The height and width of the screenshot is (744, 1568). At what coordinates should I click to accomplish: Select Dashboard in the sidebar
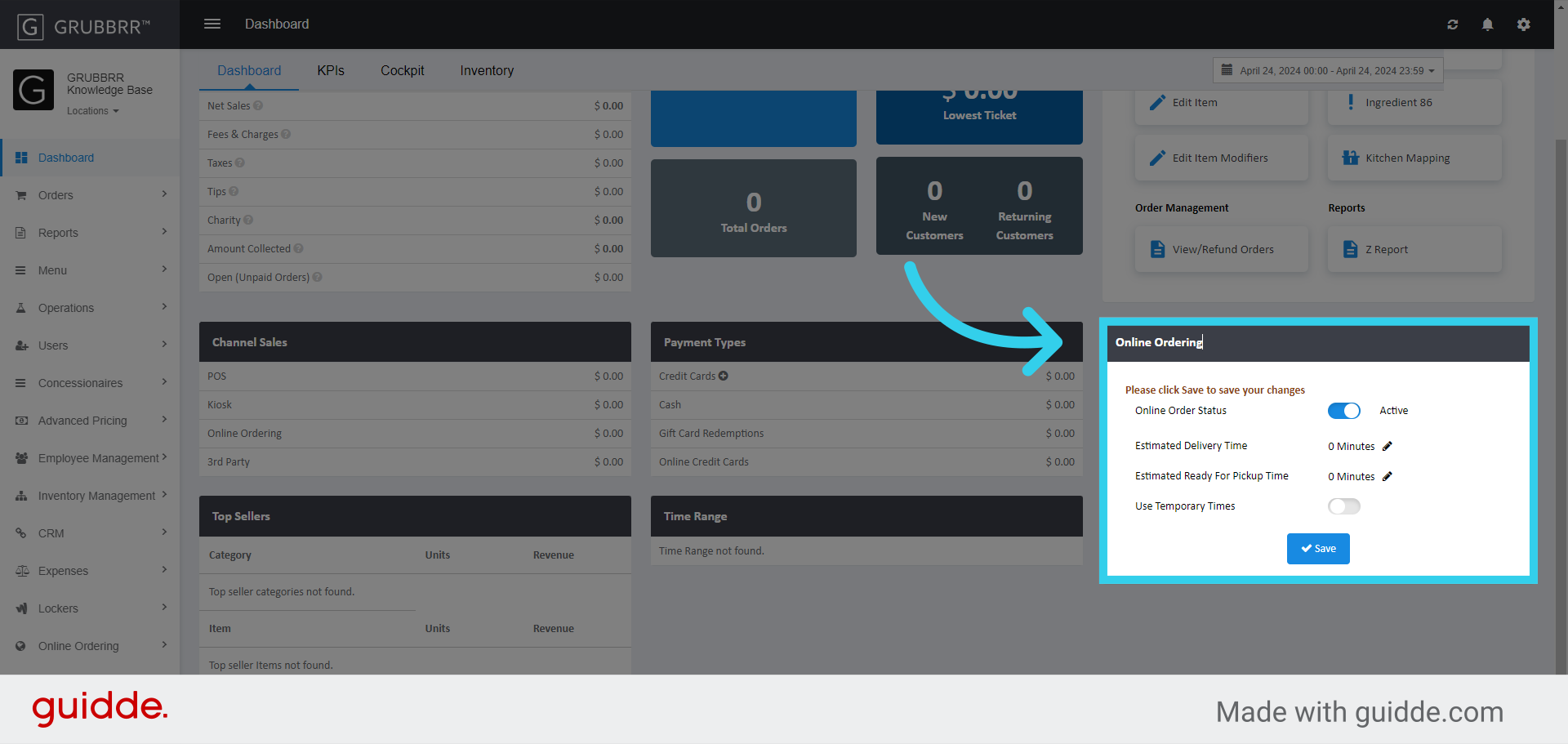point(90,158)
